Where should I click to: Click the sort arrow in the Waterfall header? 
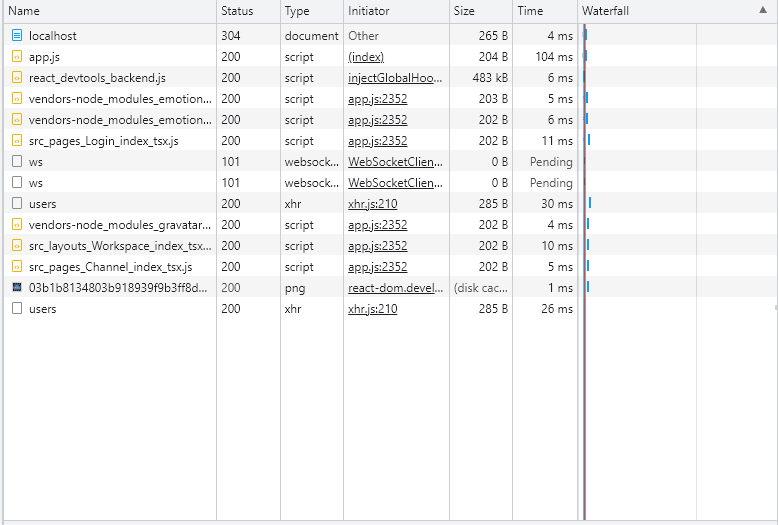click(x=763, y=10)
